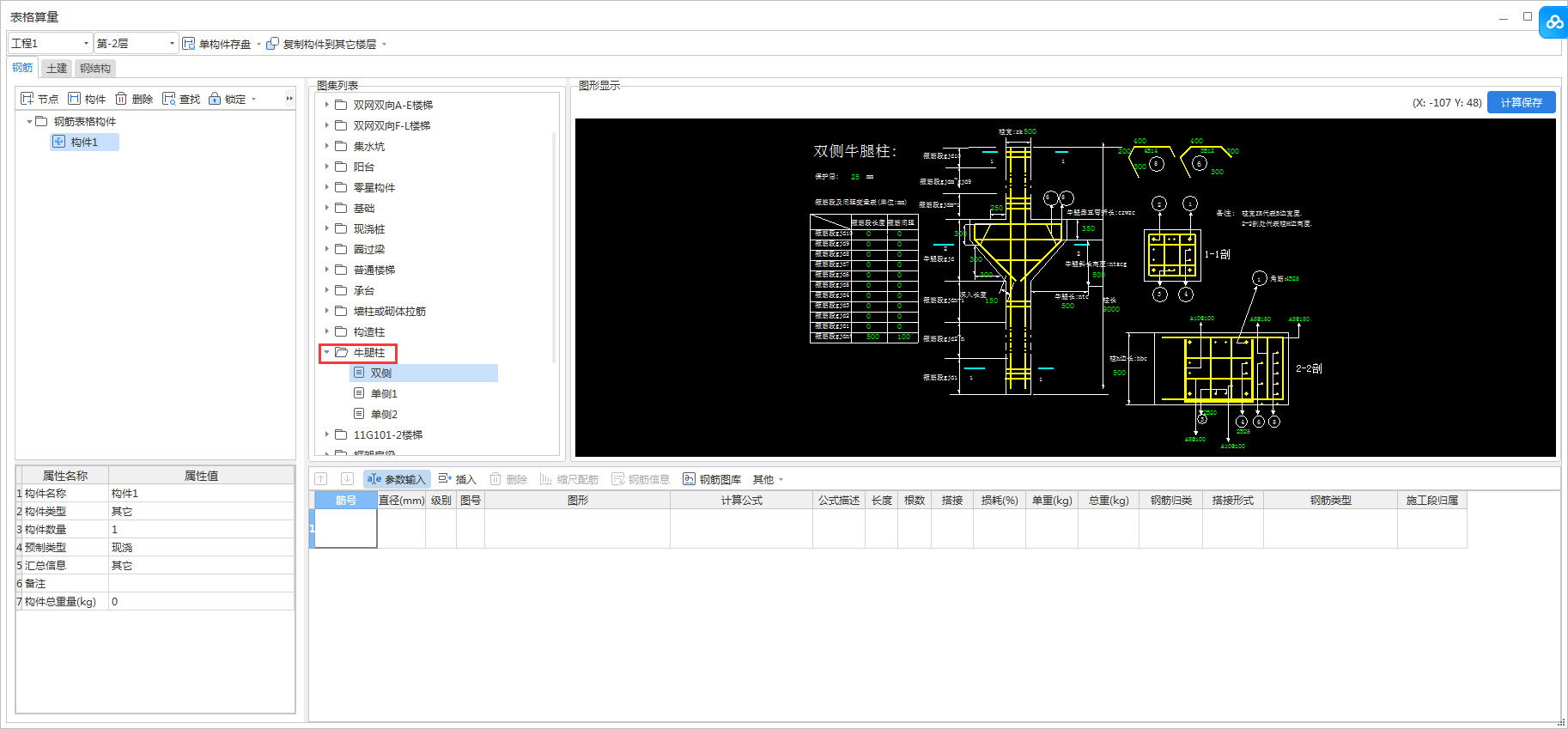This screenshot has height=729, width=1568.
Task: Select the 双网双向F-L楼梯 tree item
Action: (392, 125)
